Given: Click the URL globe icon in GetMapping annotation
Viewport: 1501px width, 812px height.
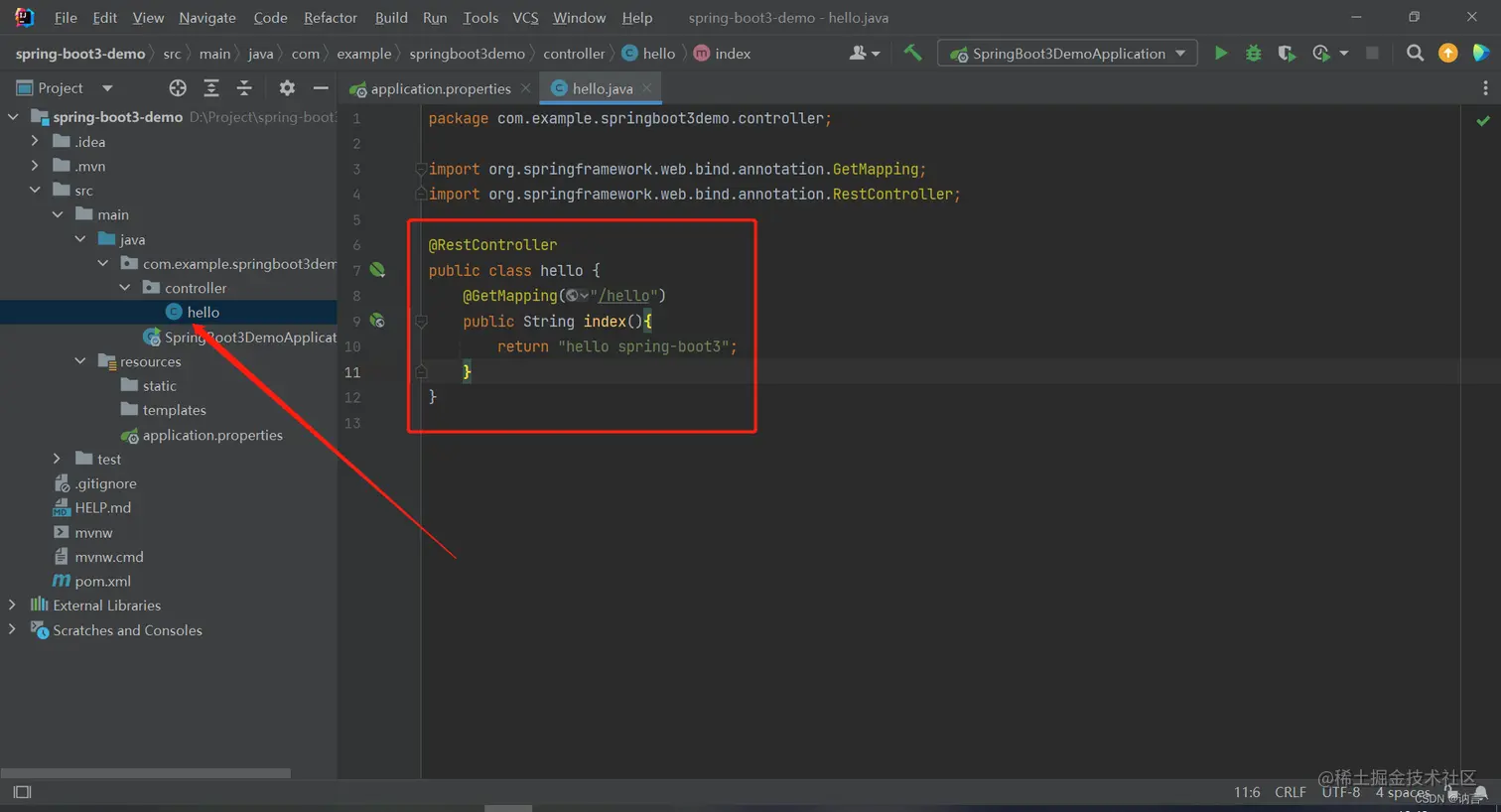Looking at the screenshot, I should coord(572,296).
